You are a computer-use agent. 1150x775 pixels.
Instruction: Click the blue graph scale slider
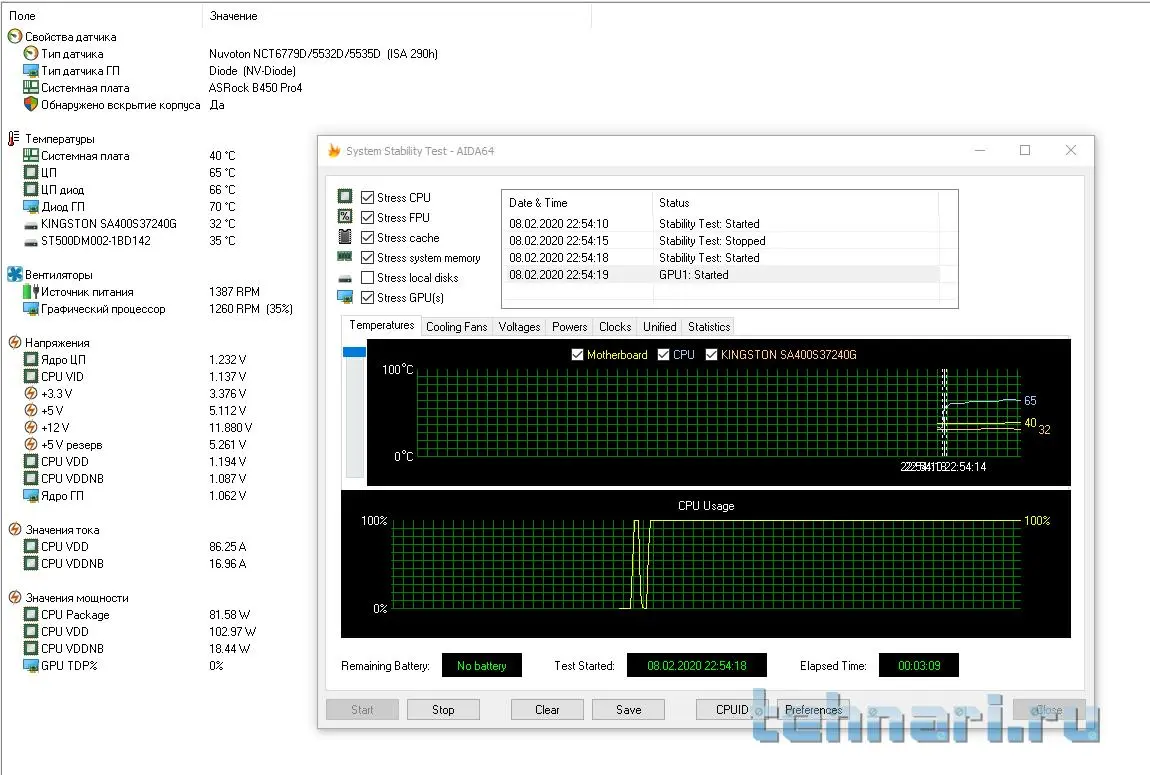point(354,352)
